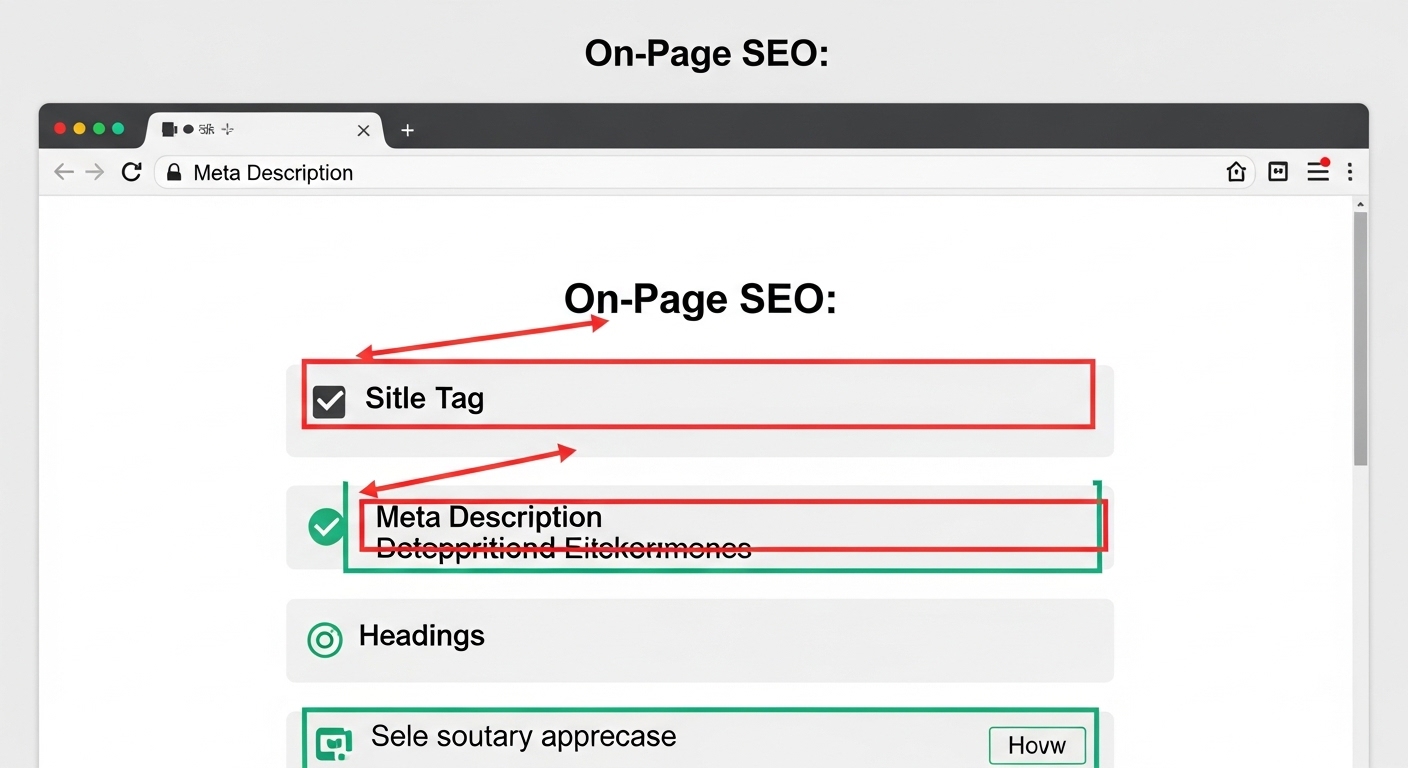Click the browser back arrow
The height and width of the screenshot is (768, 1408).
pos(64,172)
